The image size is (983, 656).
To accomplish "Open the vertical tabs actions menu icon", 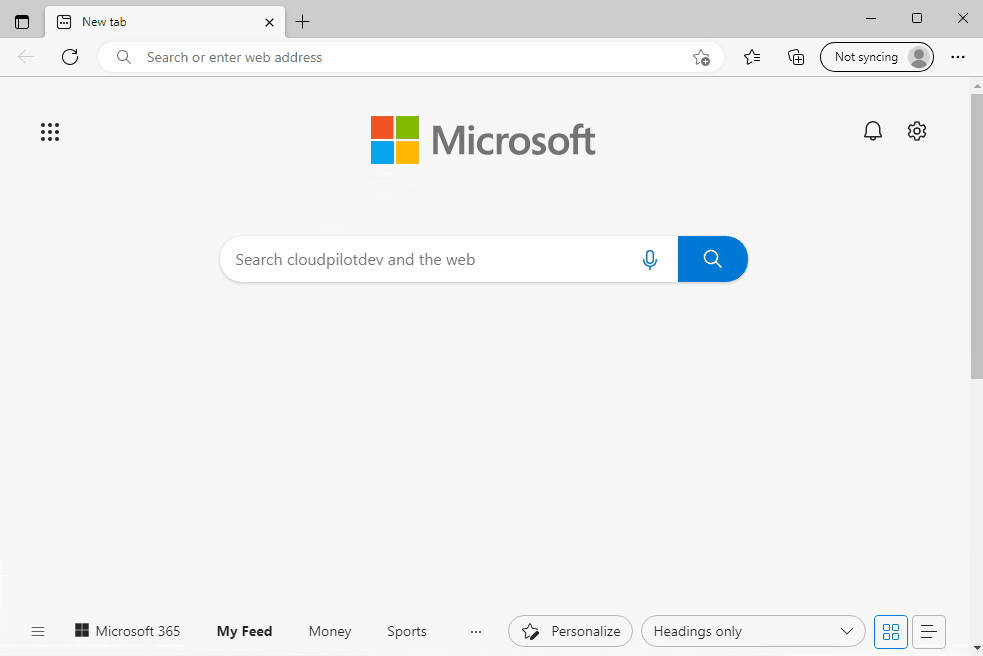I will coord(22,22).
